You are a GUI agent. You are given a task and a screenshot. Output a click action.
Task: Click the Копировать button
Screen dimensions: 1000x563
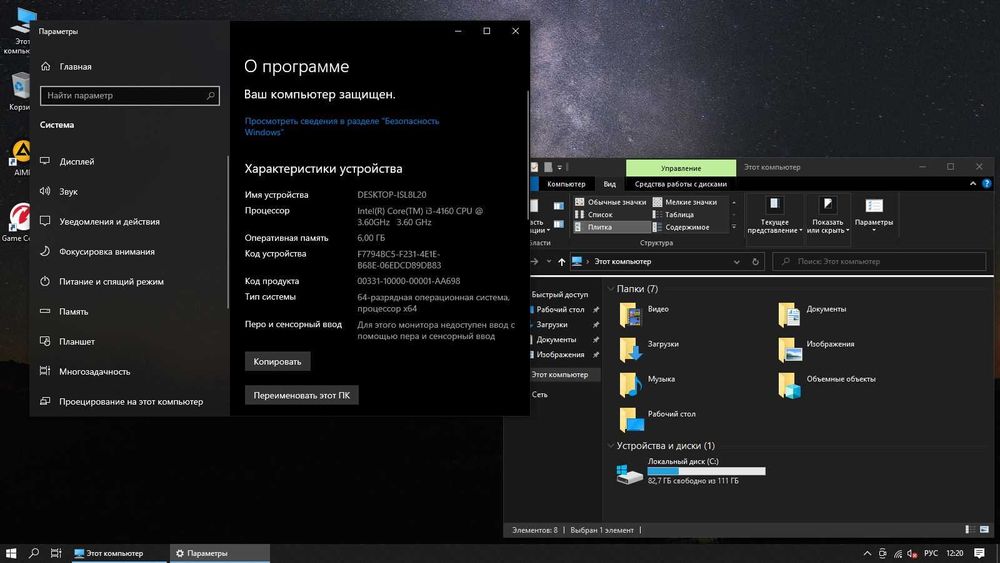pos(277,362)
